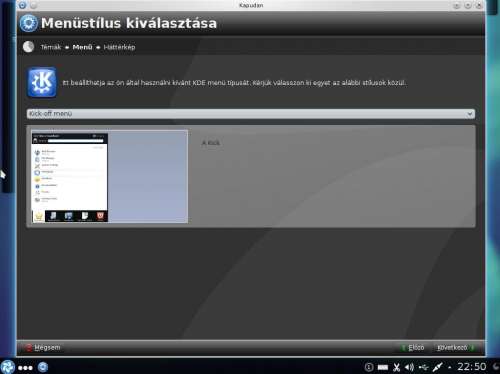Click the 'A Kick' description text
The width and height of the screenshot is (500, 374).
tap(211, 143)
